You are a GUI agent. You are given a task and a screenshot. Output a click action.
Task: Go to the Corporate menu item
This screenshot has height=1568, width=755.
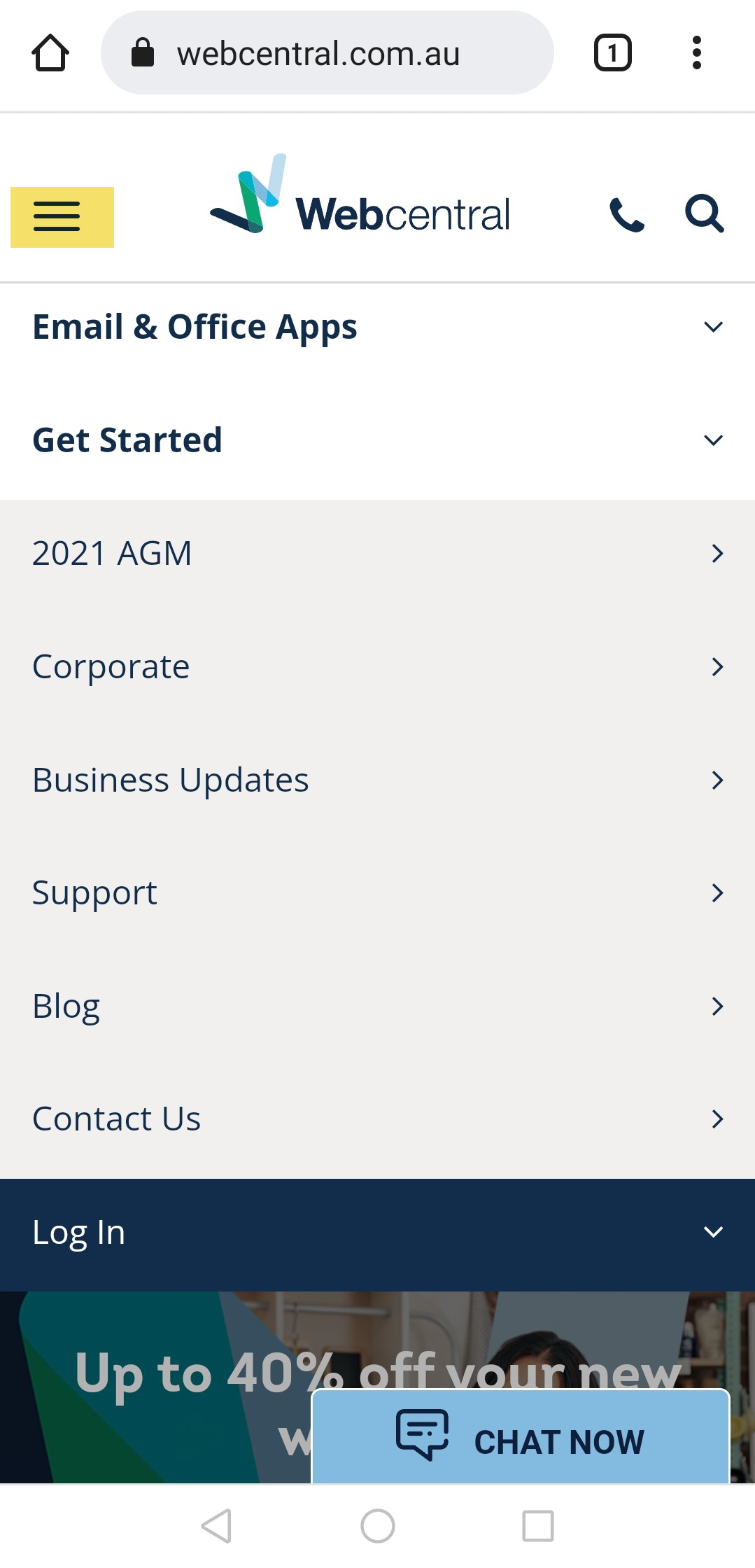point(377,667)
